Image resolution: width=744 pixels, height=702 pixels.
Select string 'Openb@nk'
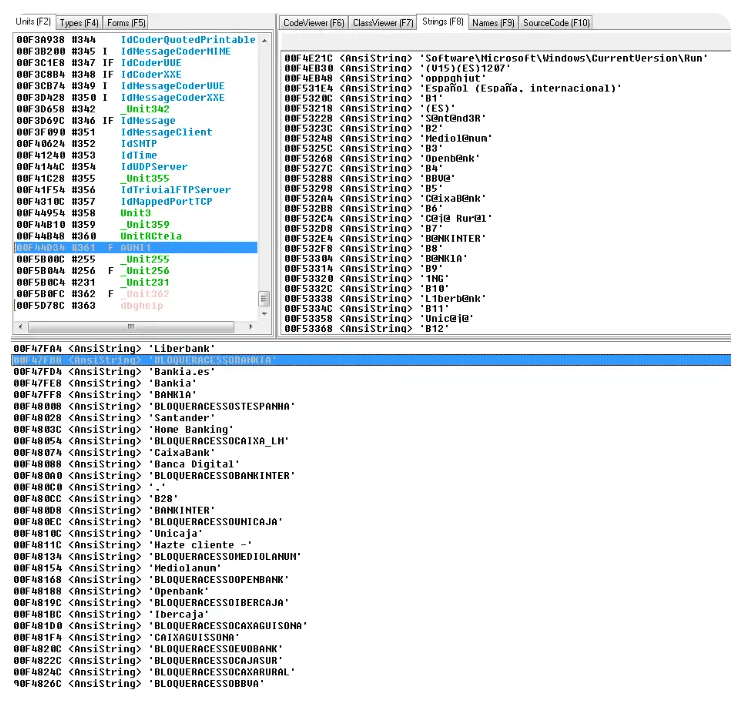coord(450,158)
